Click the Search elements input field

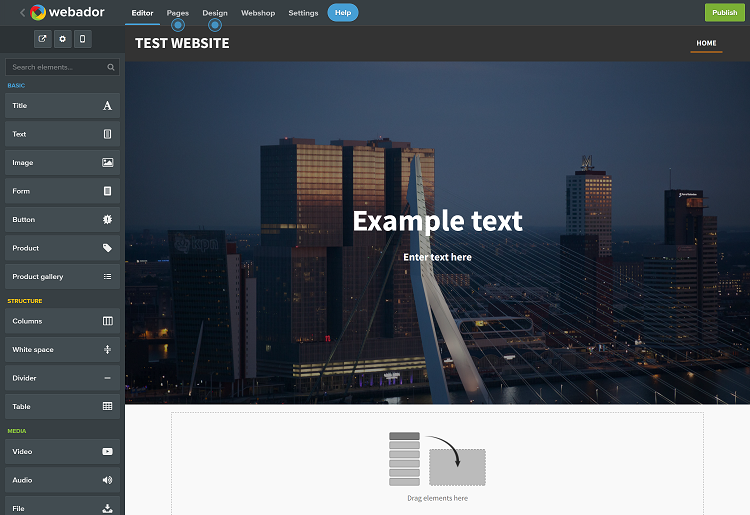click(55, 67)
